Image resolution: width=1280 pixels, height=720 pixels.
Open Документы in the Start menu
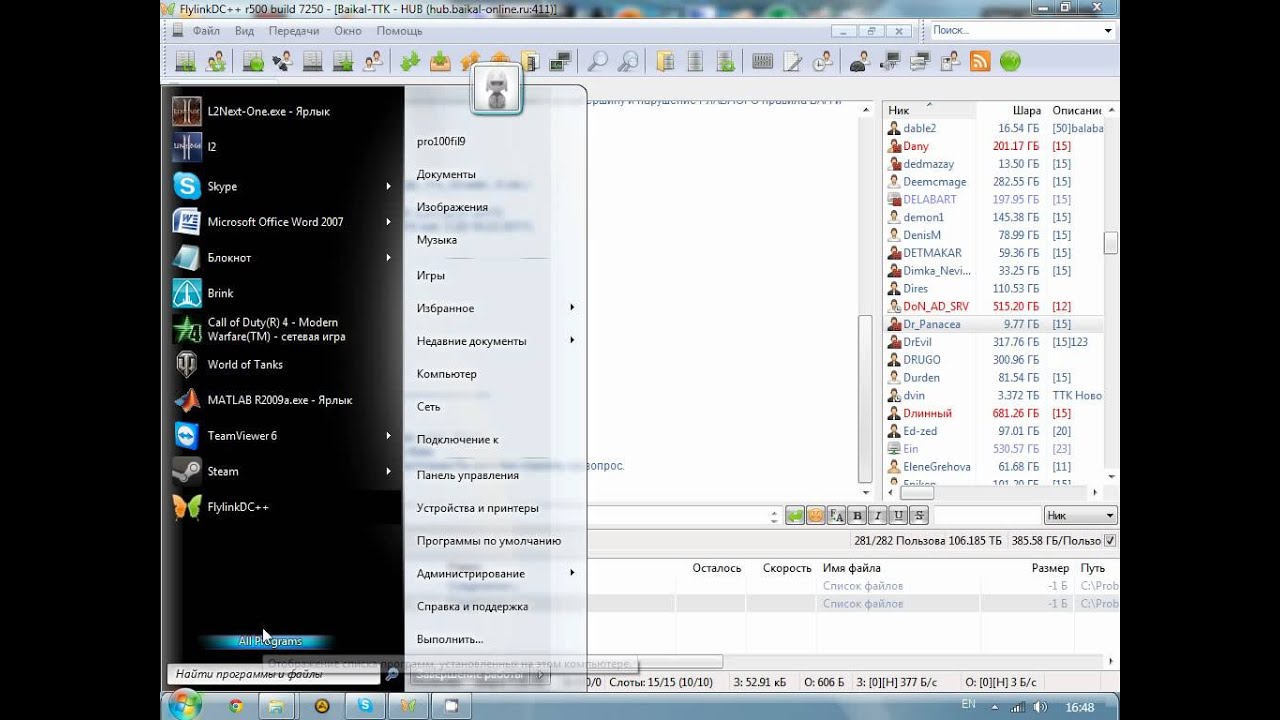pyautogui.click(x=446, y=174)
